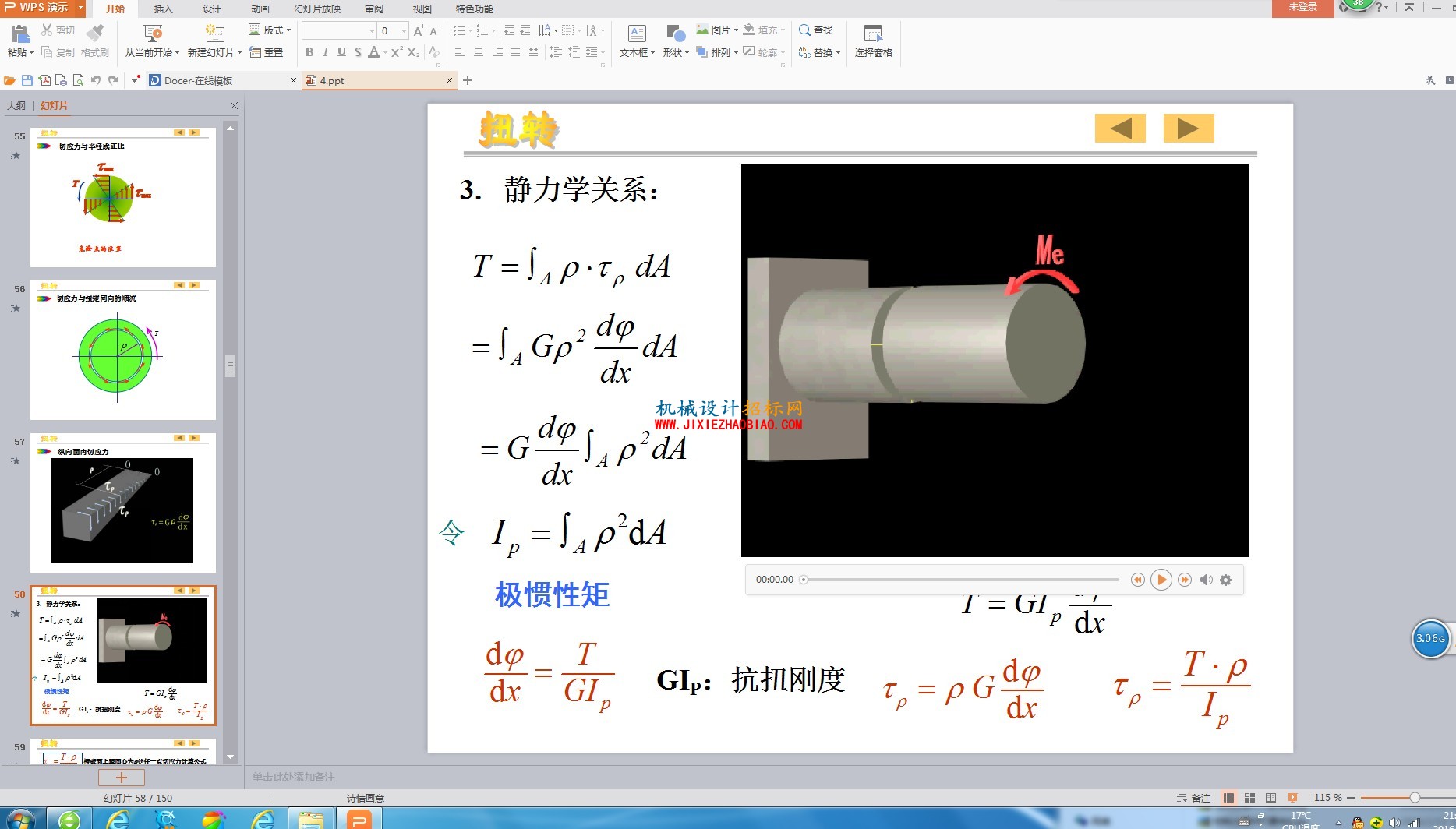Open the 版式 layout dropdown
The height and width of the screenshot is (829, 1456).
[x=270, y=30]
